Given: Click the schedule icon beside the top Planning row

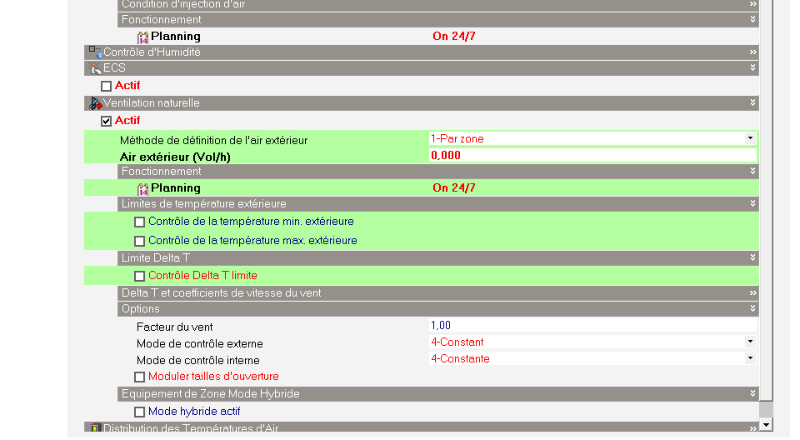Looking at the screenshot, I should pyautogui.click(x=142, y=37).
